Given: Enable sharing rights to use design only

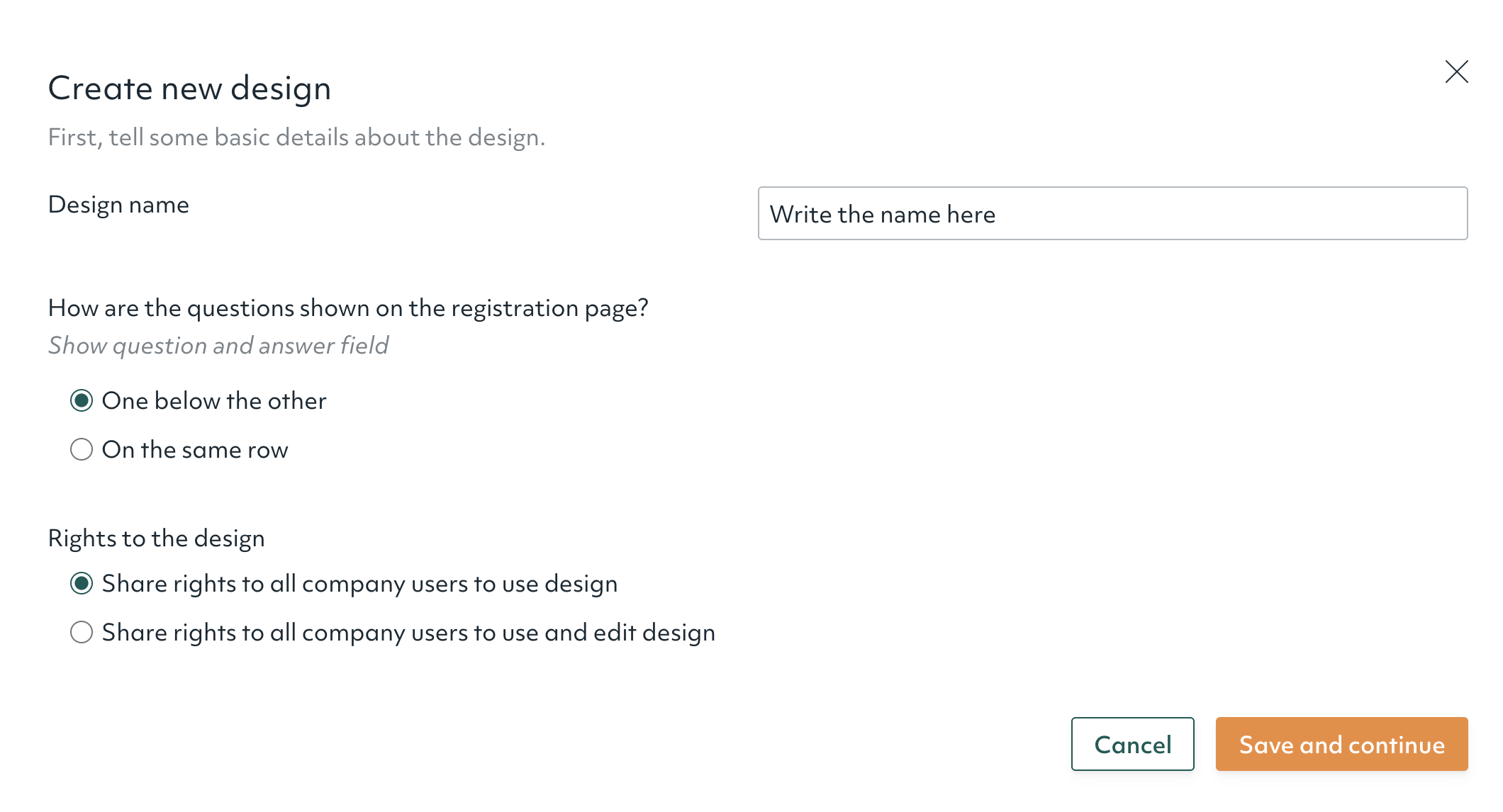Looking at the screenshot, I should pos(82,584).
